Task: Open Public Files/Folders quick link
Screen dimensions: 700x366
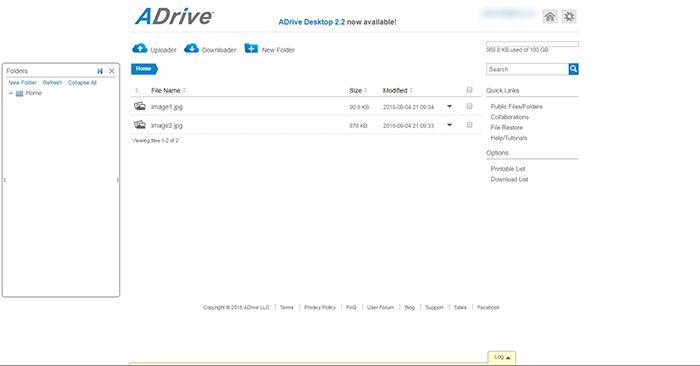Action: (517, 107)
